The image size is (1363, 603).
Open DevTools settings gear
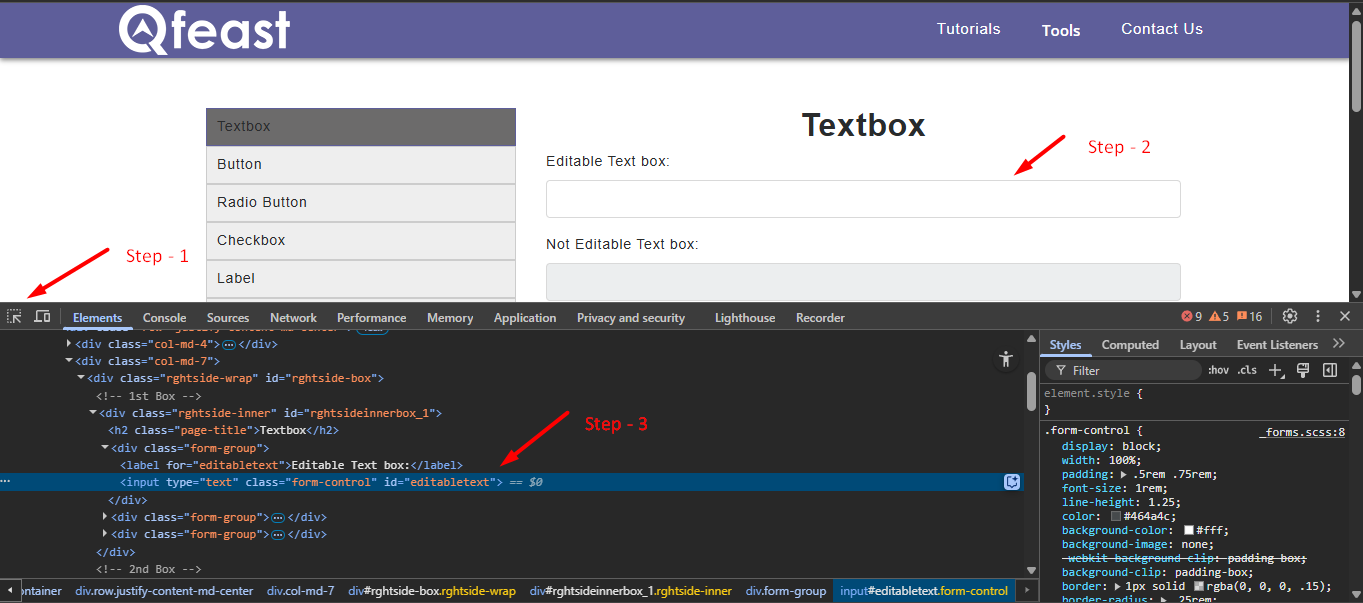click(1290, 316)
